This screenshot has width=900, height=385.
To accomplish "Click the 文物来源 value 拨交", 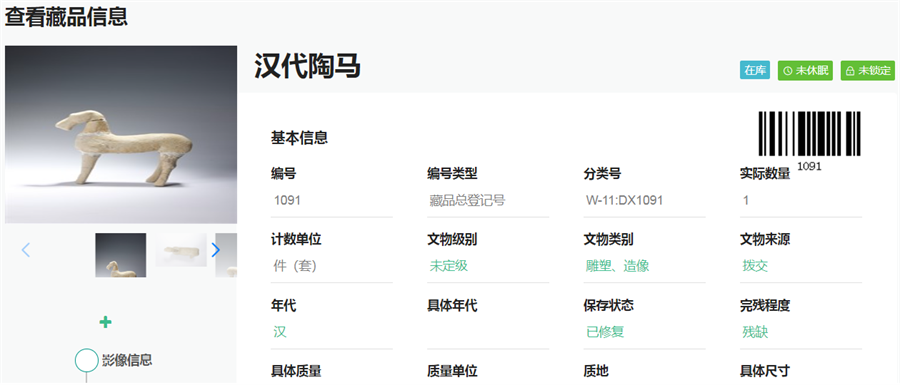I will coord(755,266).
